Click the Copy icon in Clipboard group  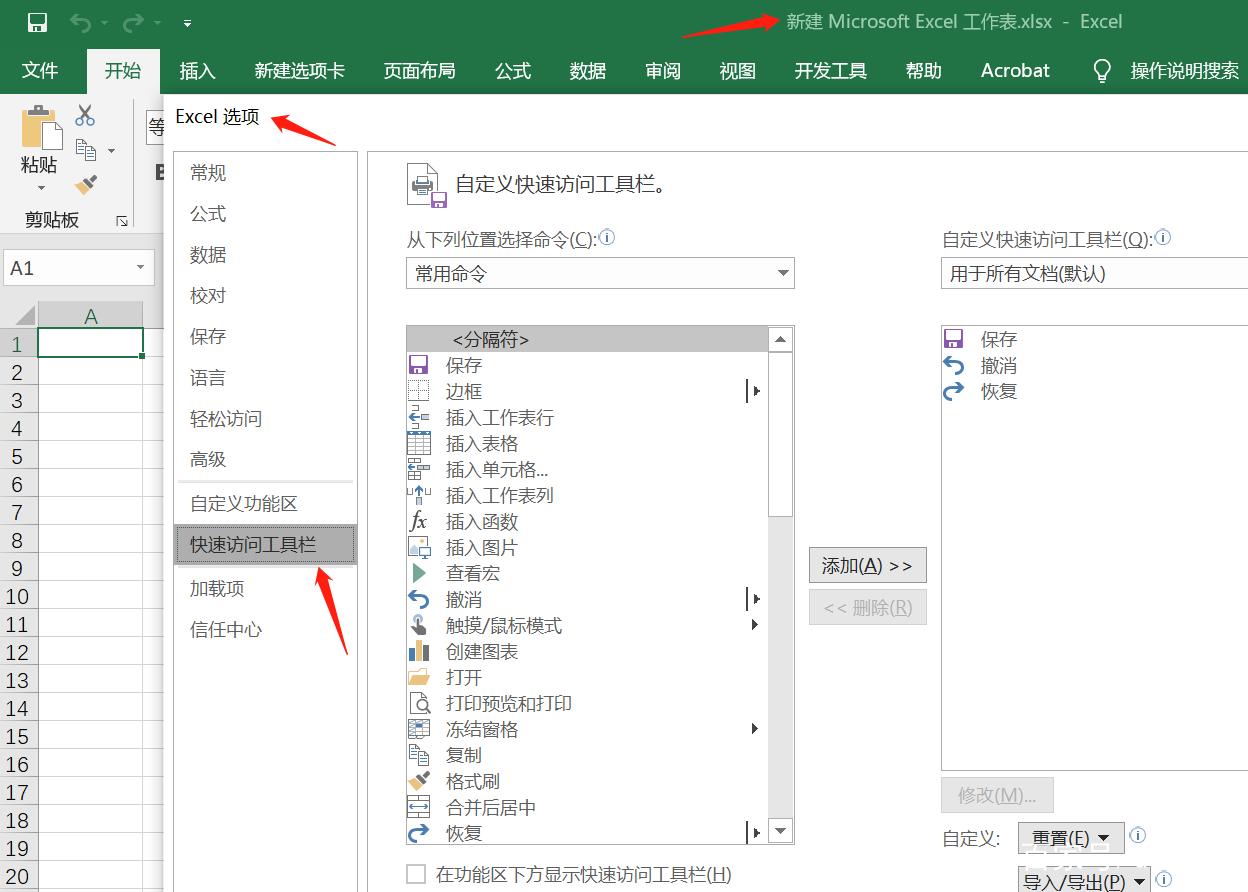[x=86, y=151]
